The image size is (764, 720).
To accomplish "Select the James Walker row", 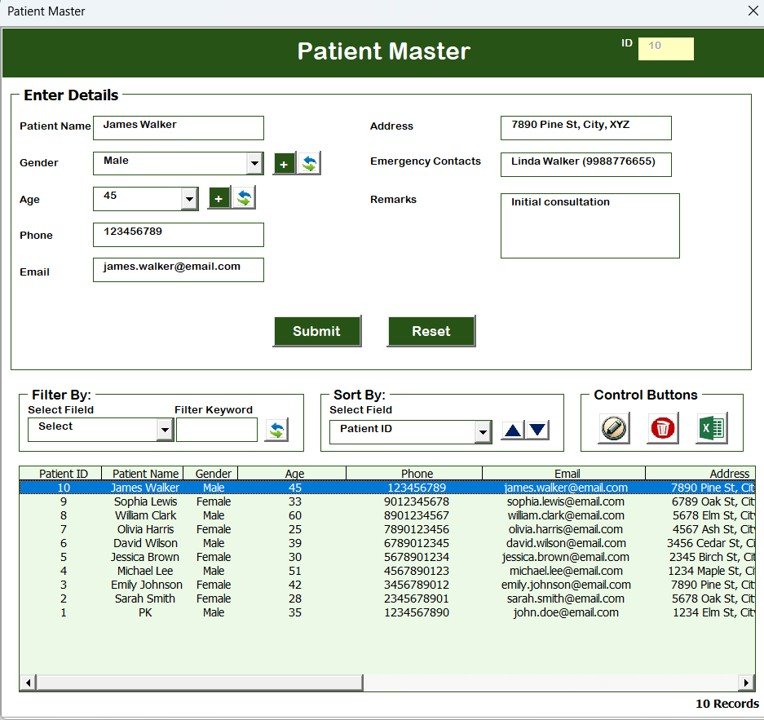I will 387,488.
